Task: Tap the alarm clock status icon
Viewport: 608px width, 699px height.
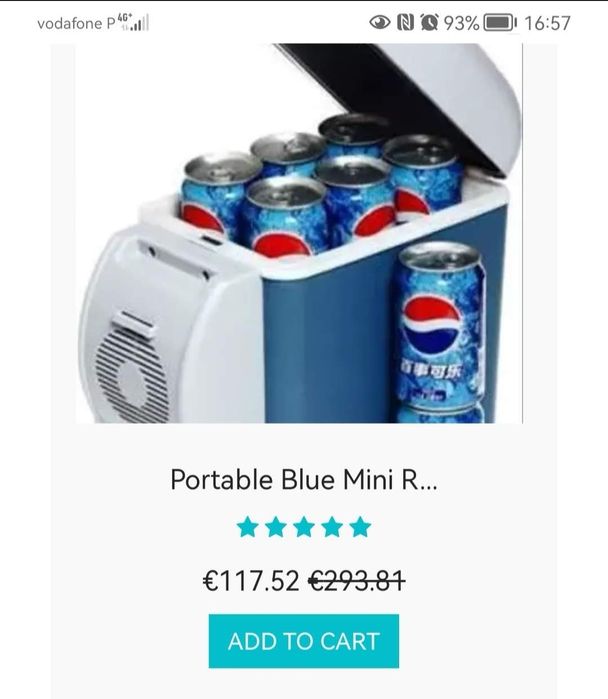Action: point(429,22)
